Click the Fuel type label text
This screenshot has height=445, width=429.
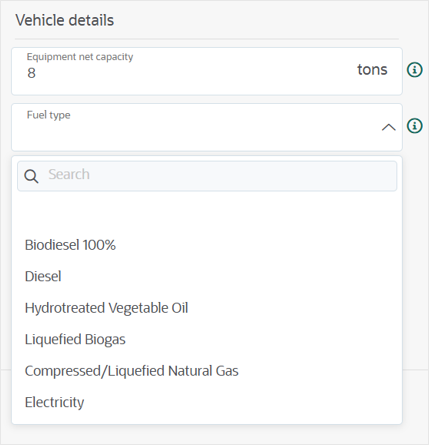[x=49, y=115]
